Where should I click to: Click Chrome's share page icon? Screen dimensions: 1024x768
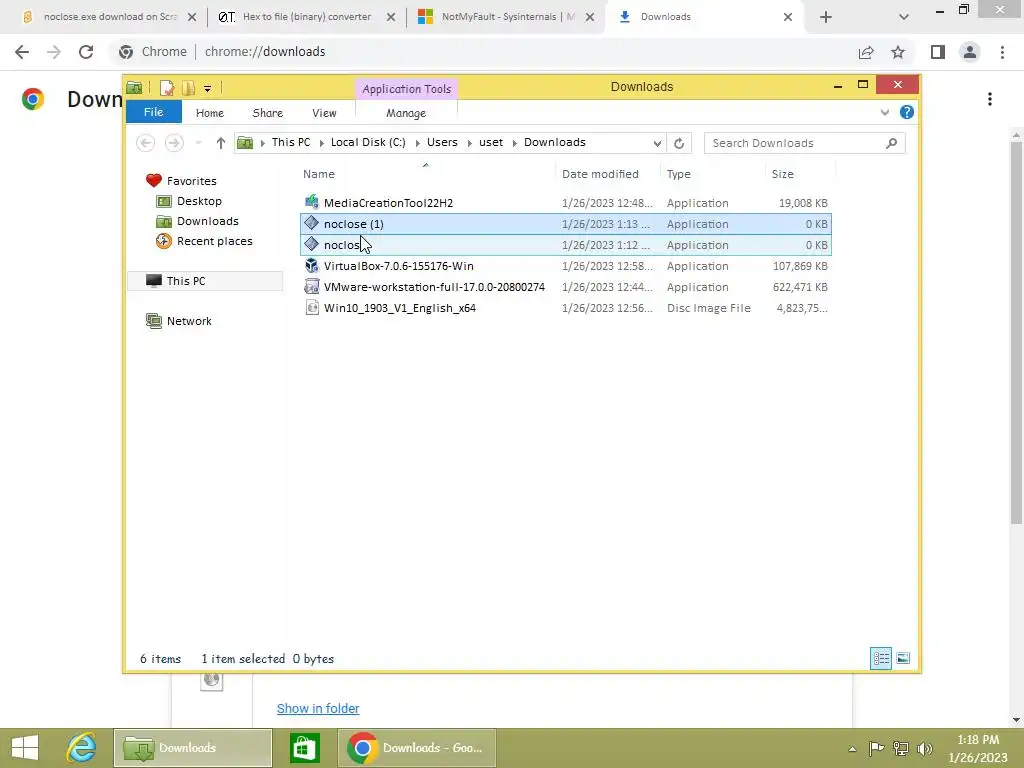point(866,52)
